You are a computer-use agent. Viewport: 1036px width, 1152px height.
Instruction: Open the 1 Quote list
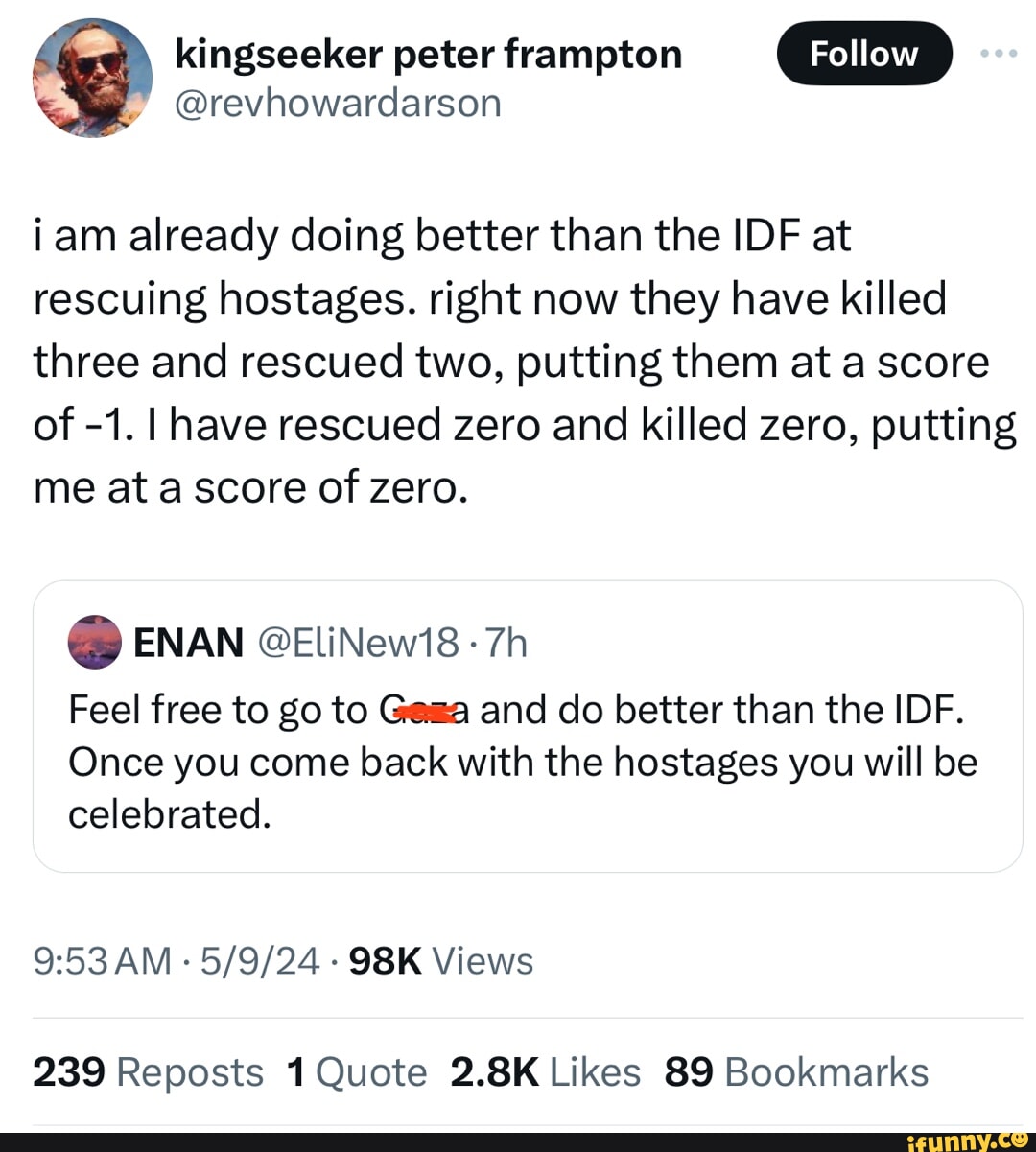point(356,1071)
